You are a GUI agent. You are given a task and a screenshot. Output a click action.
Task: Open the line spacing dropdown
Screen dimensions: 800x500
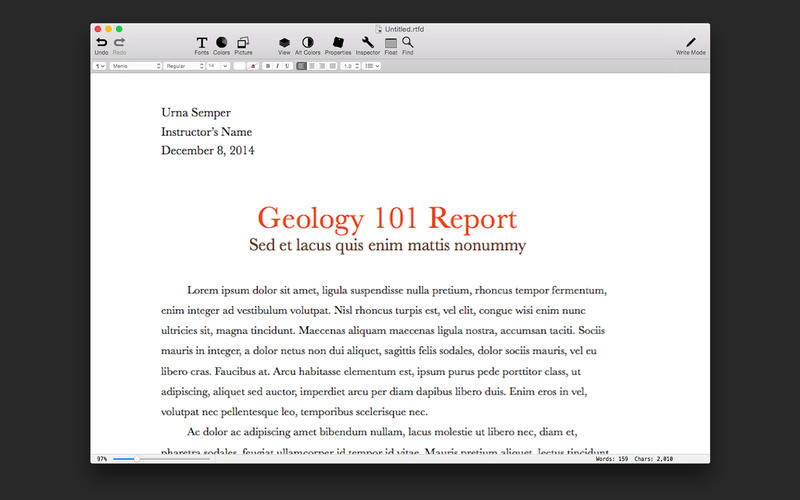point(350,66)
